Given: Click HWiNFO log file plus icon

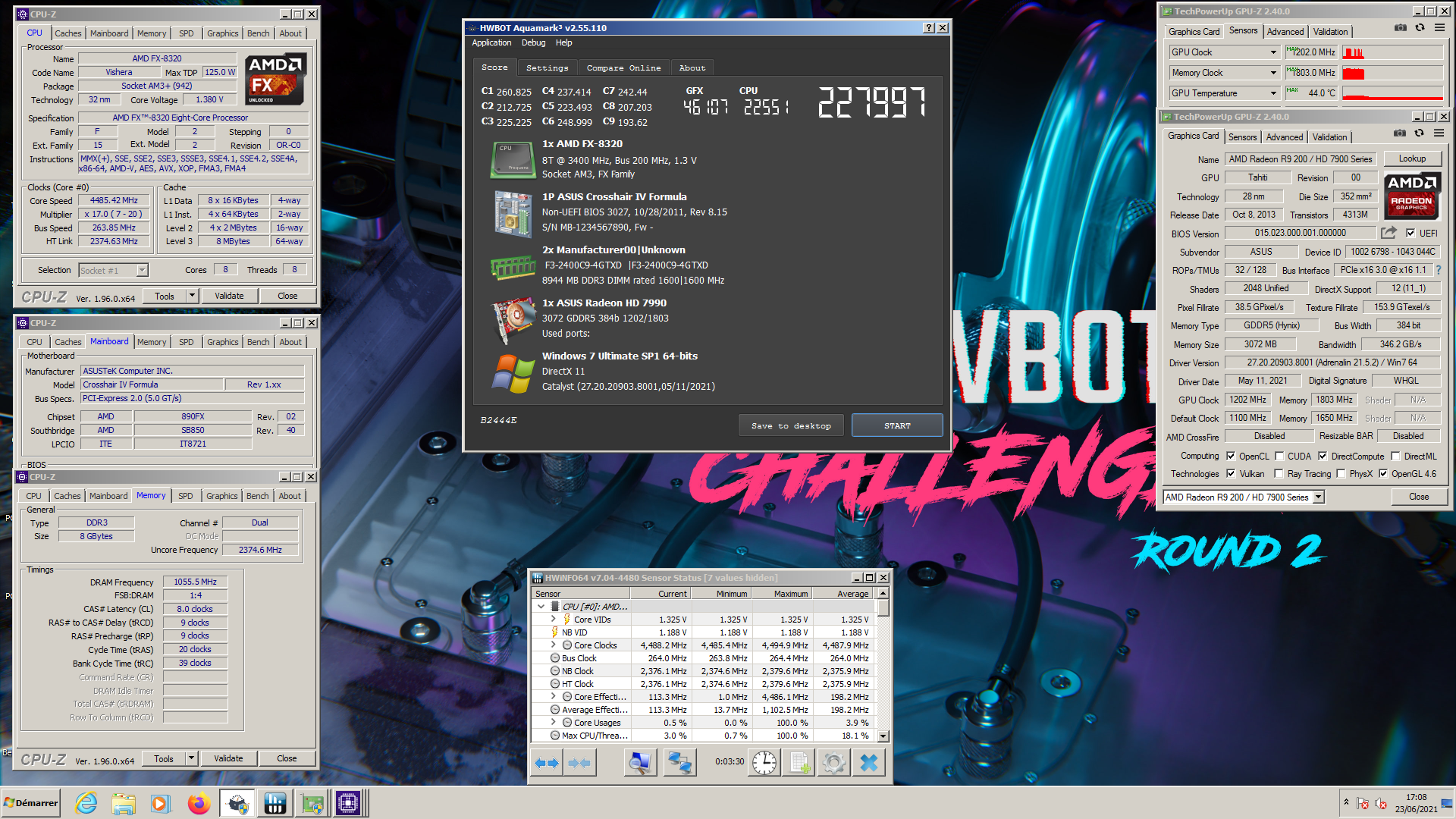Looking at the screenshot, I should 799,763.
